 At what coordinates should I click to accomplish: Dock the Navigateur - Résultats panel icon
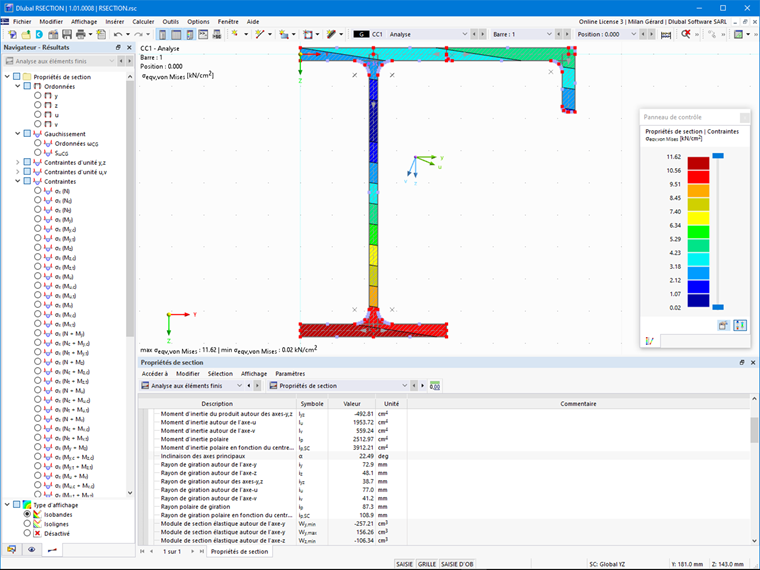click(118, 48)
